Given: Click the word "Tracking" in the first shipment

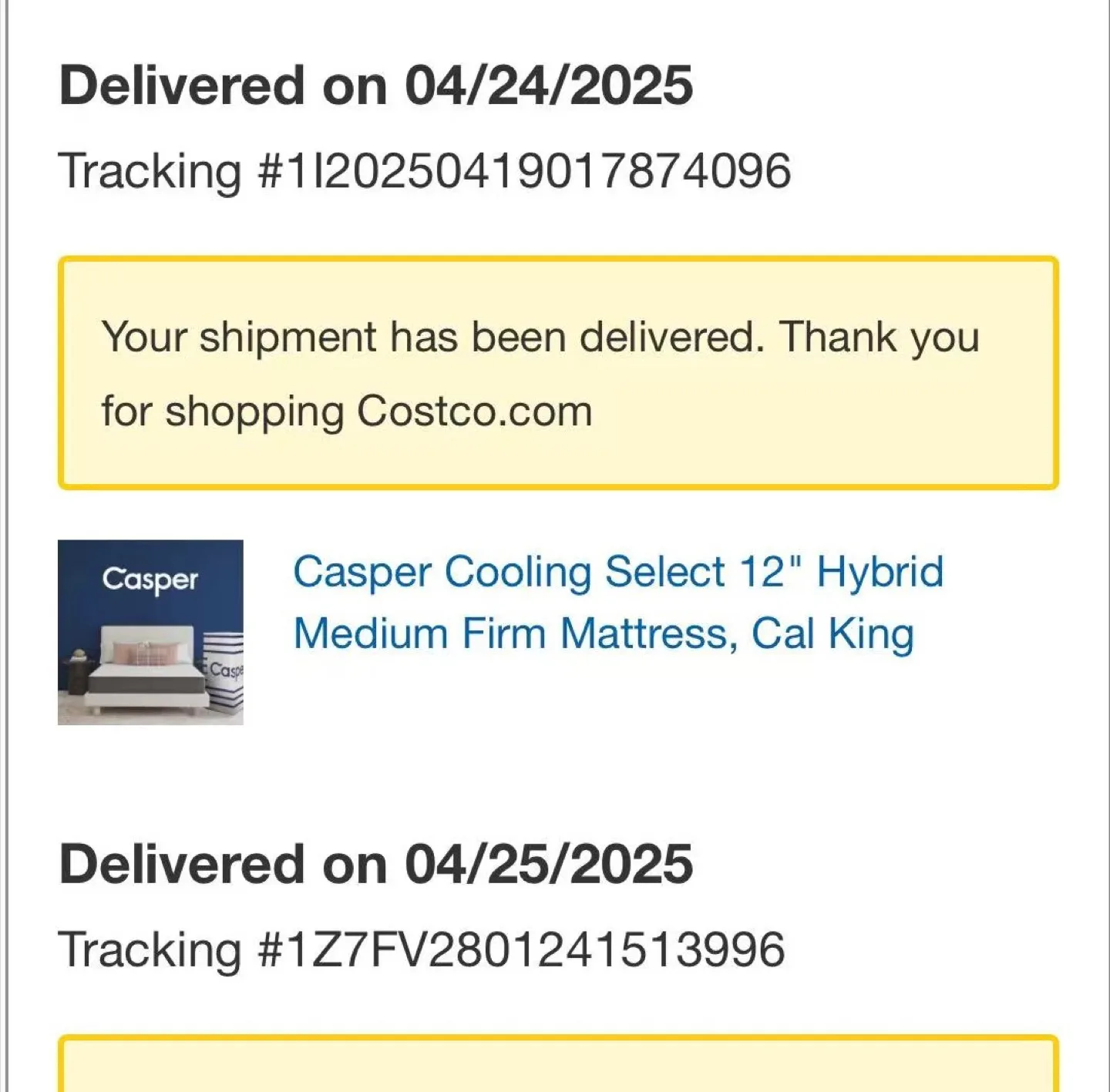Looking at the screenshot, I should click(150, 171).
